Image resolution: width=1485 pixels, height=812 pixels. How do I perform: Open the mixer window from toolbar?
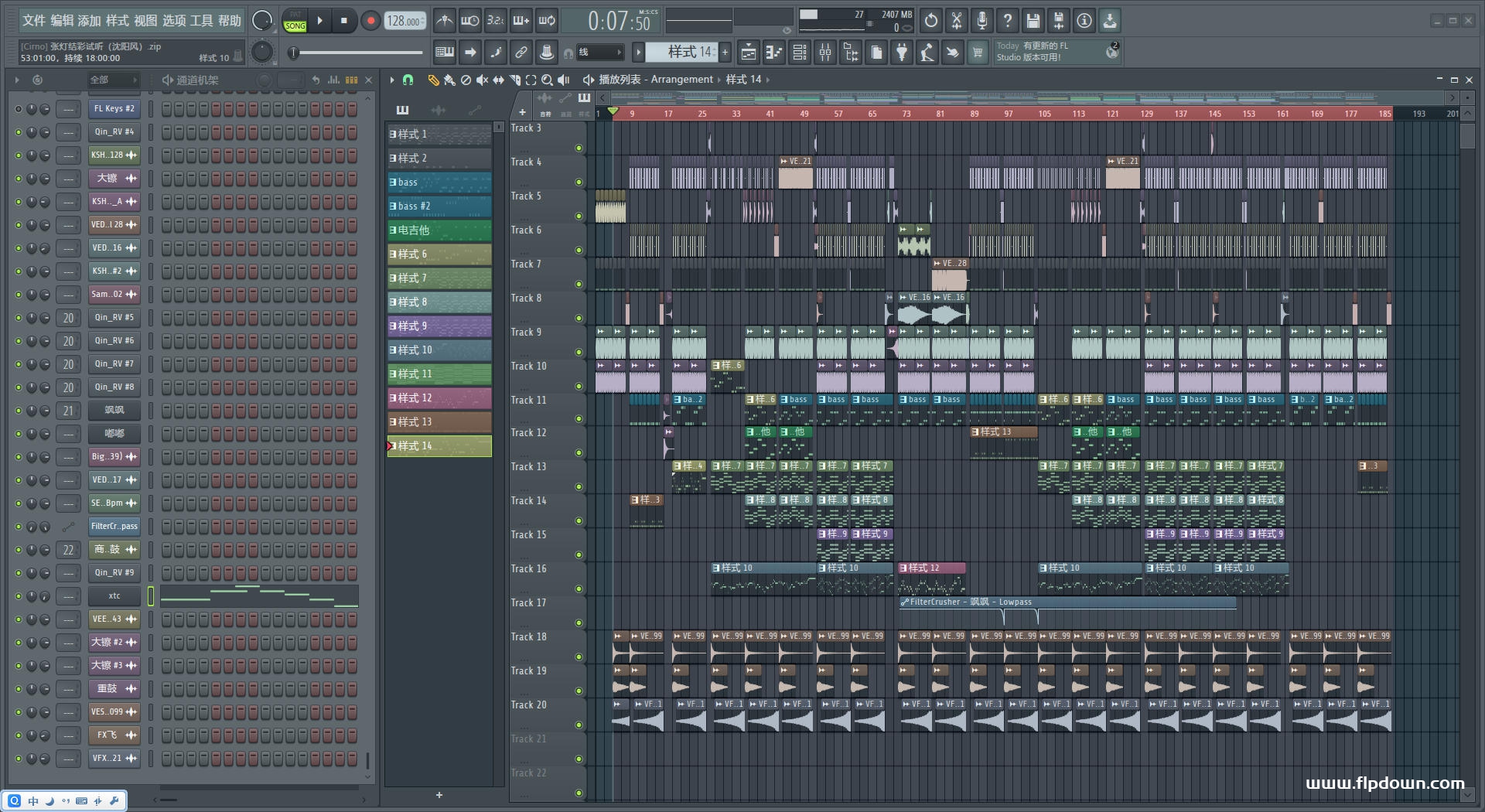pos(825,53)
